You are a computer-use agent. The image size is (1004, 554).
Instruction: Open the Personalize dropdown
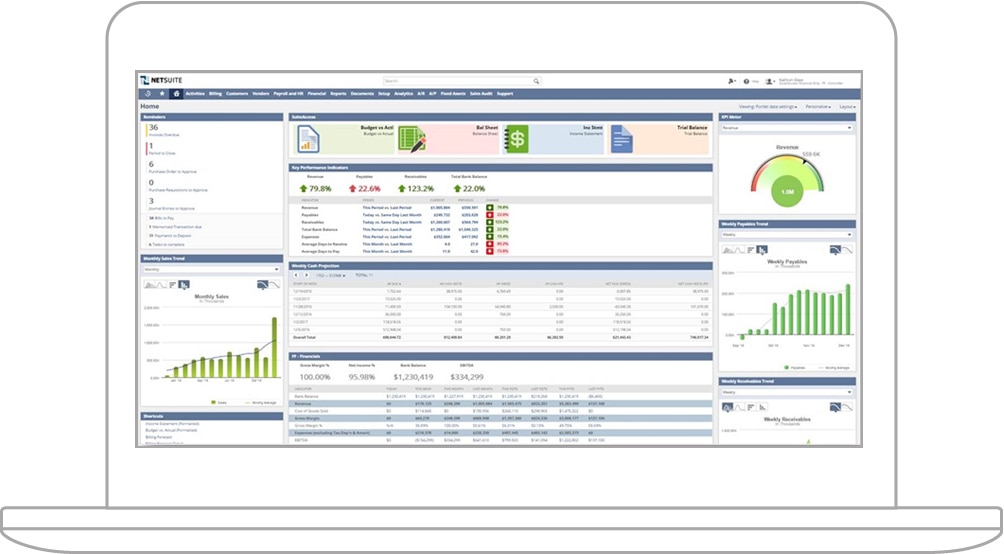818,105
